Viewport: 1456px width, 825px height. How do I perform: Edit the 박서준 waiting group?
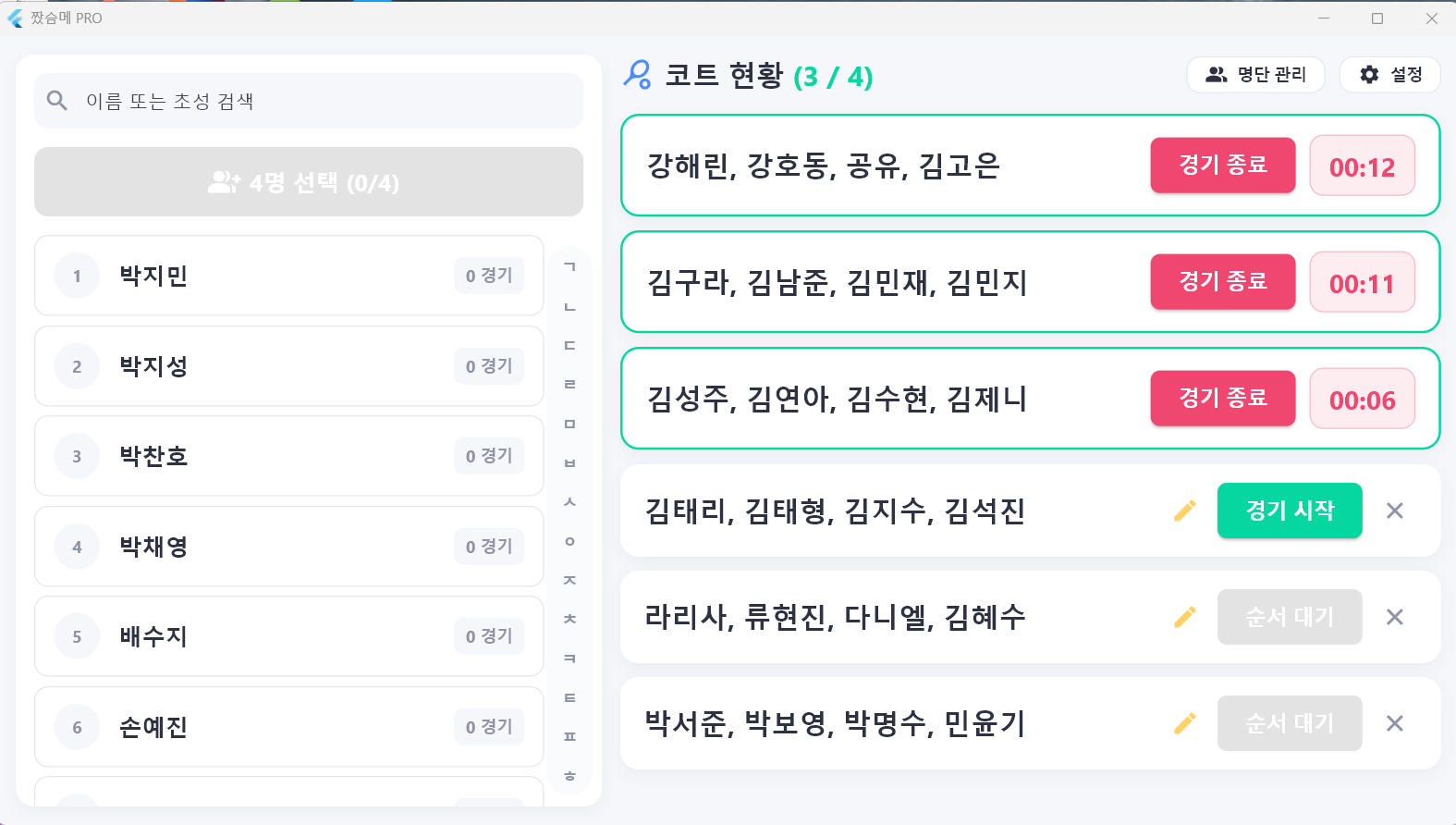[x=1184, y=723]
